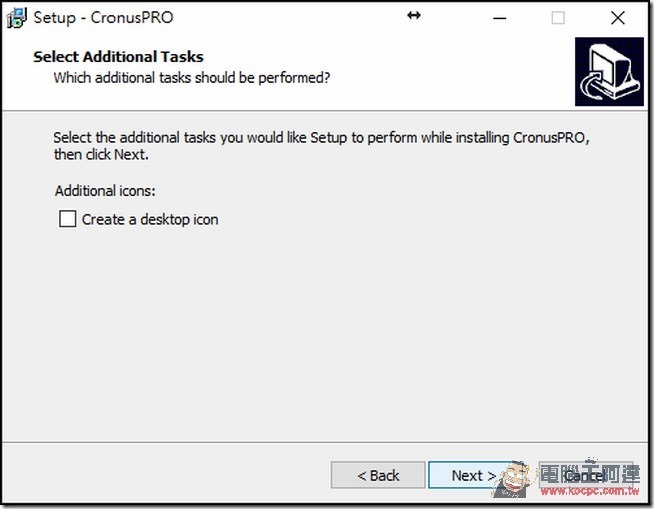This screenshot has width=654, height=509.
Task: Click the 'Additional icons:' group label
Action: pyautogui.click(x=105, y=191)
